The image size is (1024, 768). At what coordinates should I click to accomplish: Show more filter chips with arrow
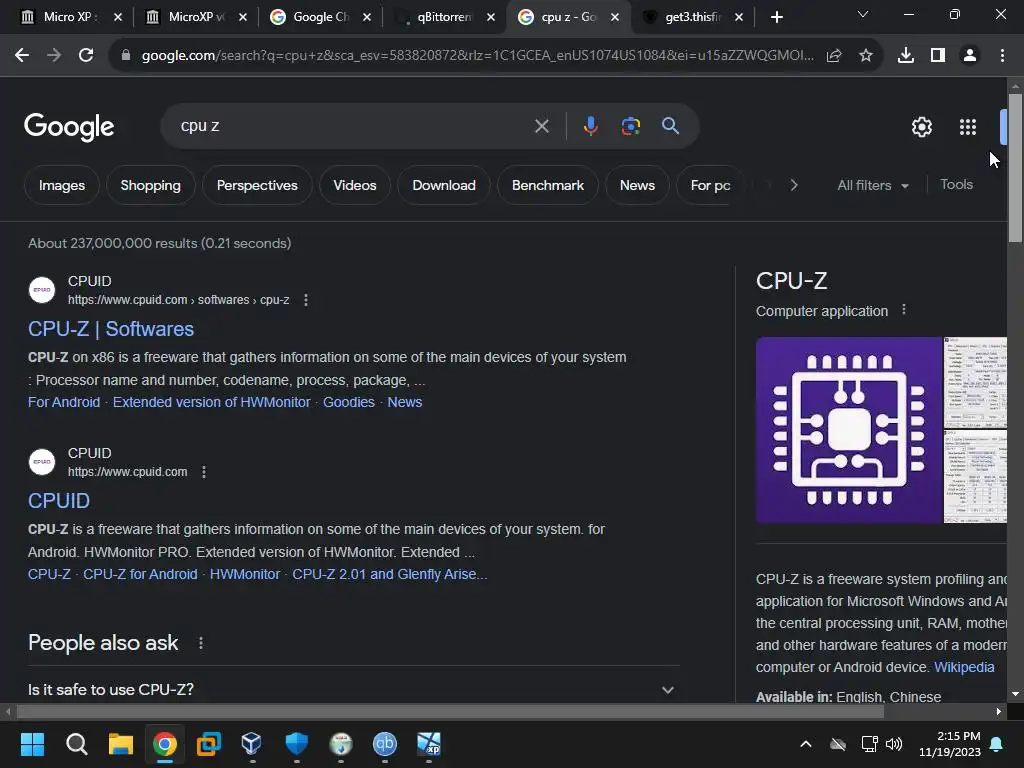(x=793, y=185)
